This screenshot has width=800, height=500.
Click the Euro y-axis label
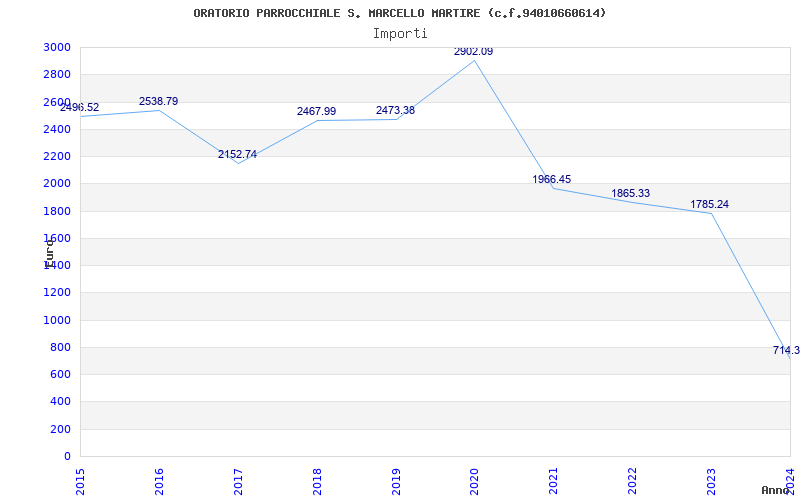48,253
